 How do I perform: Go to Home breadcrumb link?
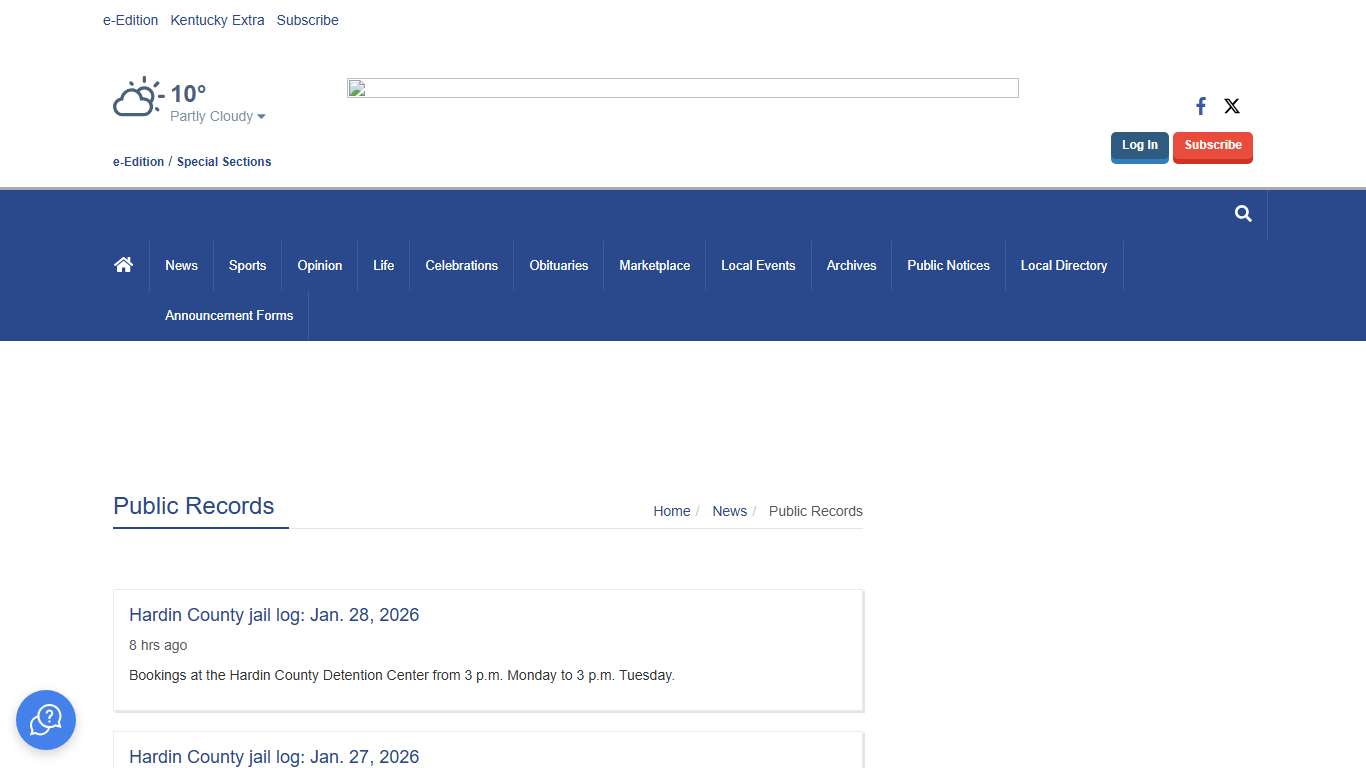pyautogui.click(x=671, y=511)
